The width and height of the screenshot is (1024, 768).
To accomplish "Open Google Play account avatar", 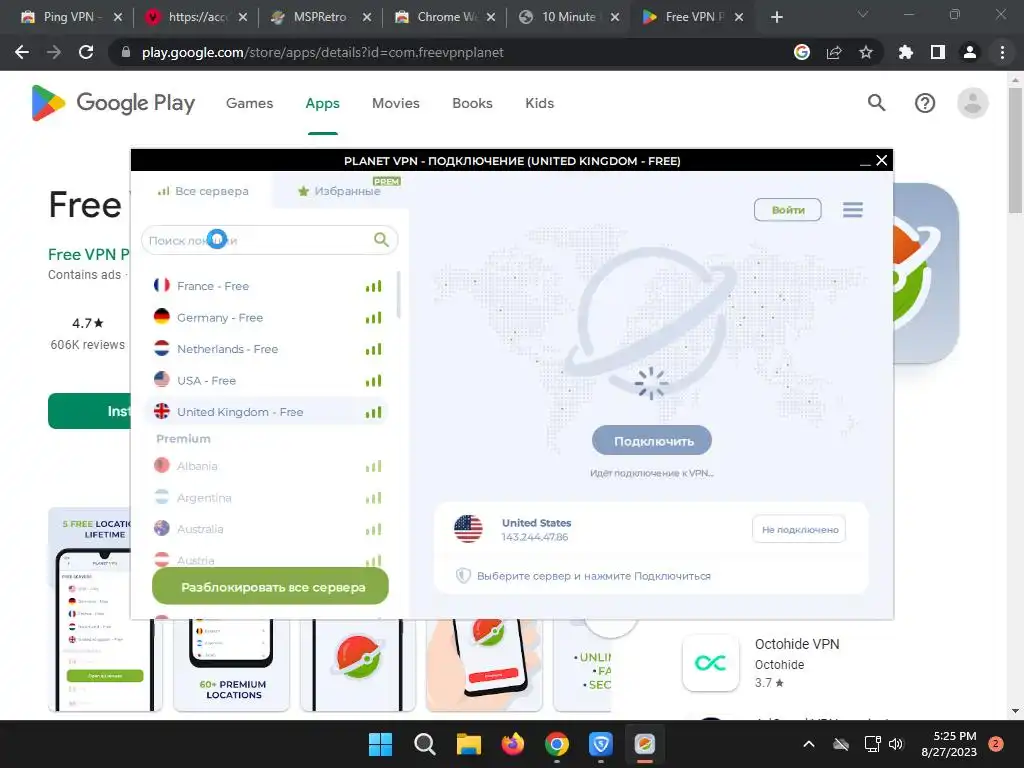I will tap(972, 103).
